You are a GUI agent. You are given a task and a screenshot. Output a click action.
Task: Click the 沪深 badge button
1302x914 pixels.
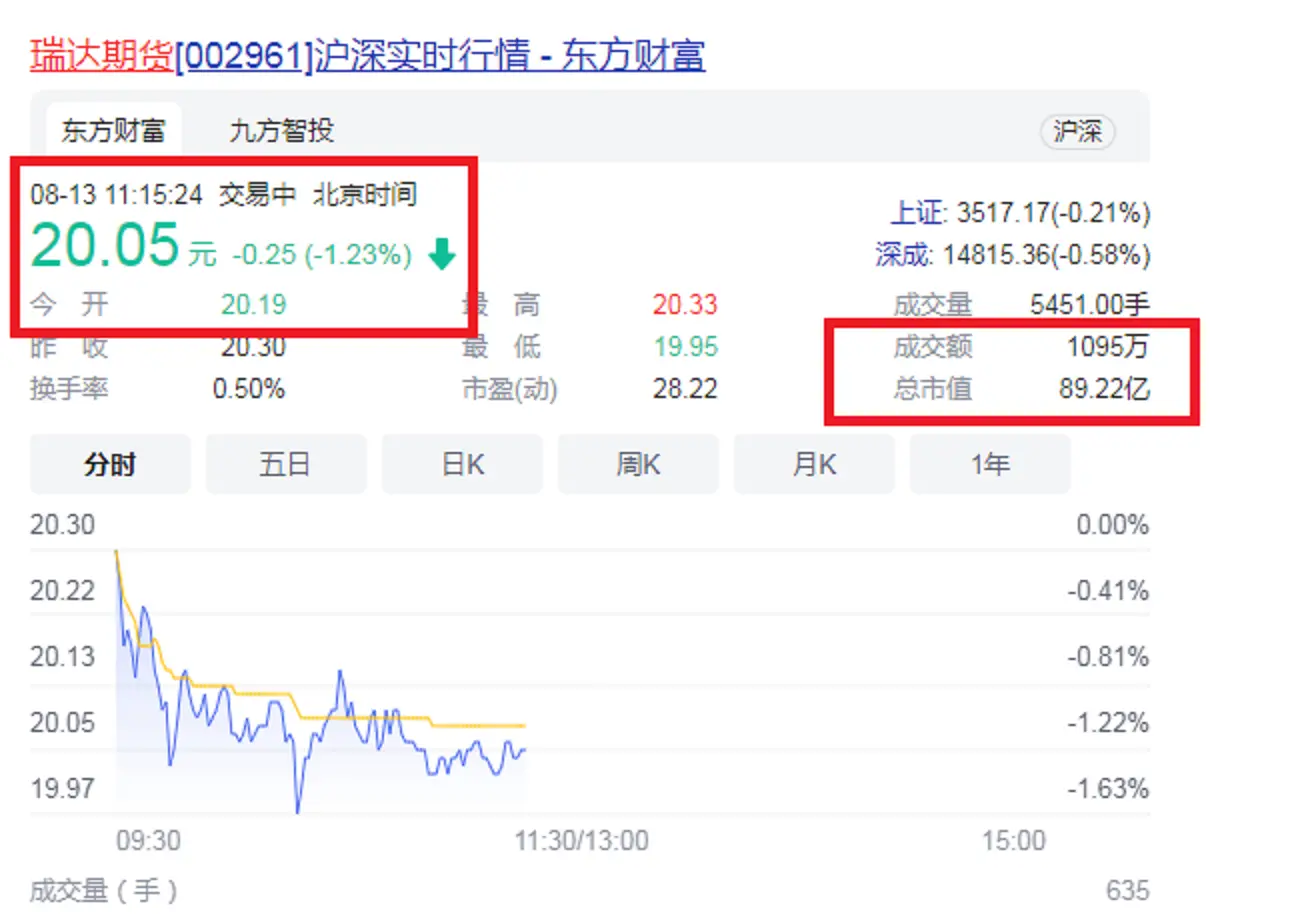pyautogui.click(x=1078, y=132)
